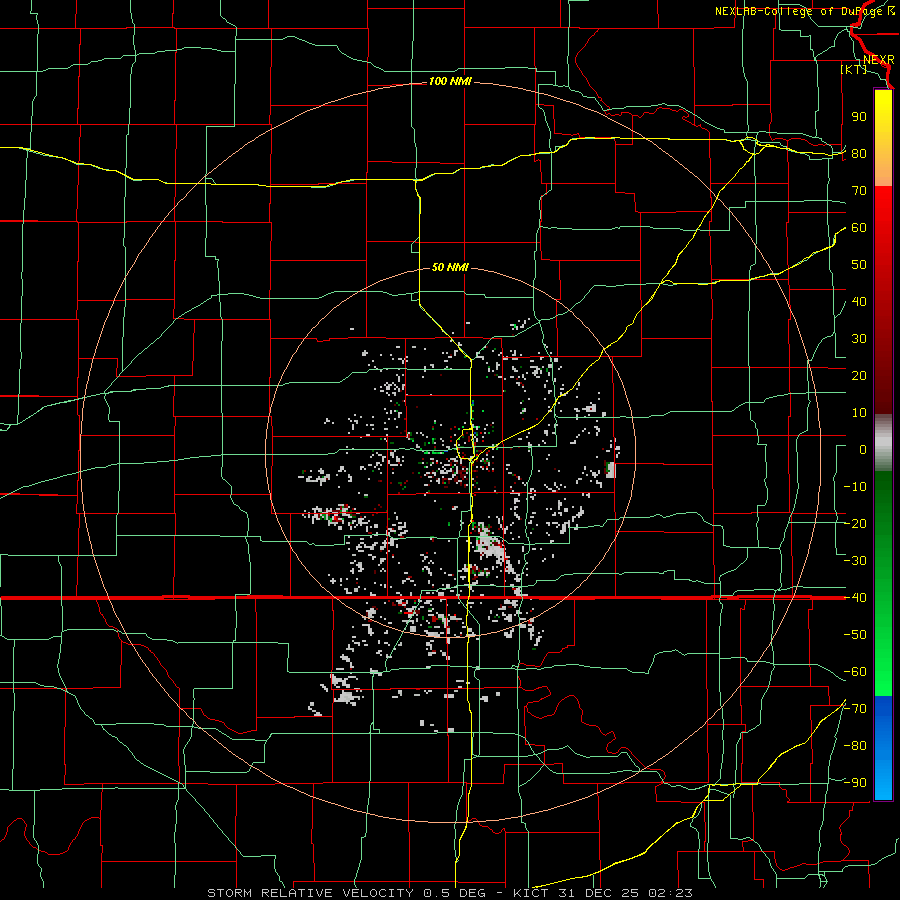Click the blue segment near legend value -80
Screen dimensions: 900x900
[883, 746]
